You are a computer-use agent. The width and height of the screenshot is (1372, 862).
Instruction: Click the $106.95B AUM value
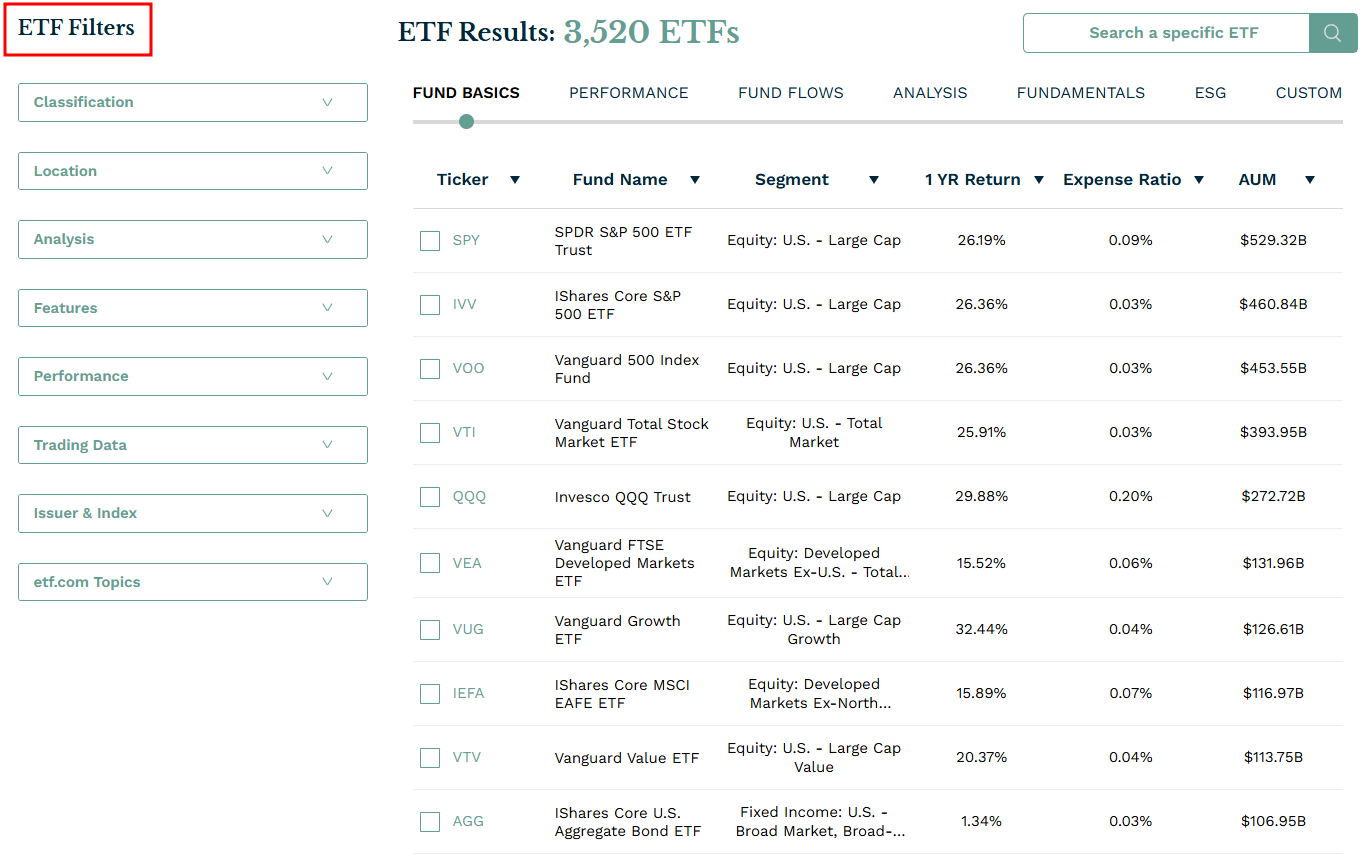click(1273, 822)
